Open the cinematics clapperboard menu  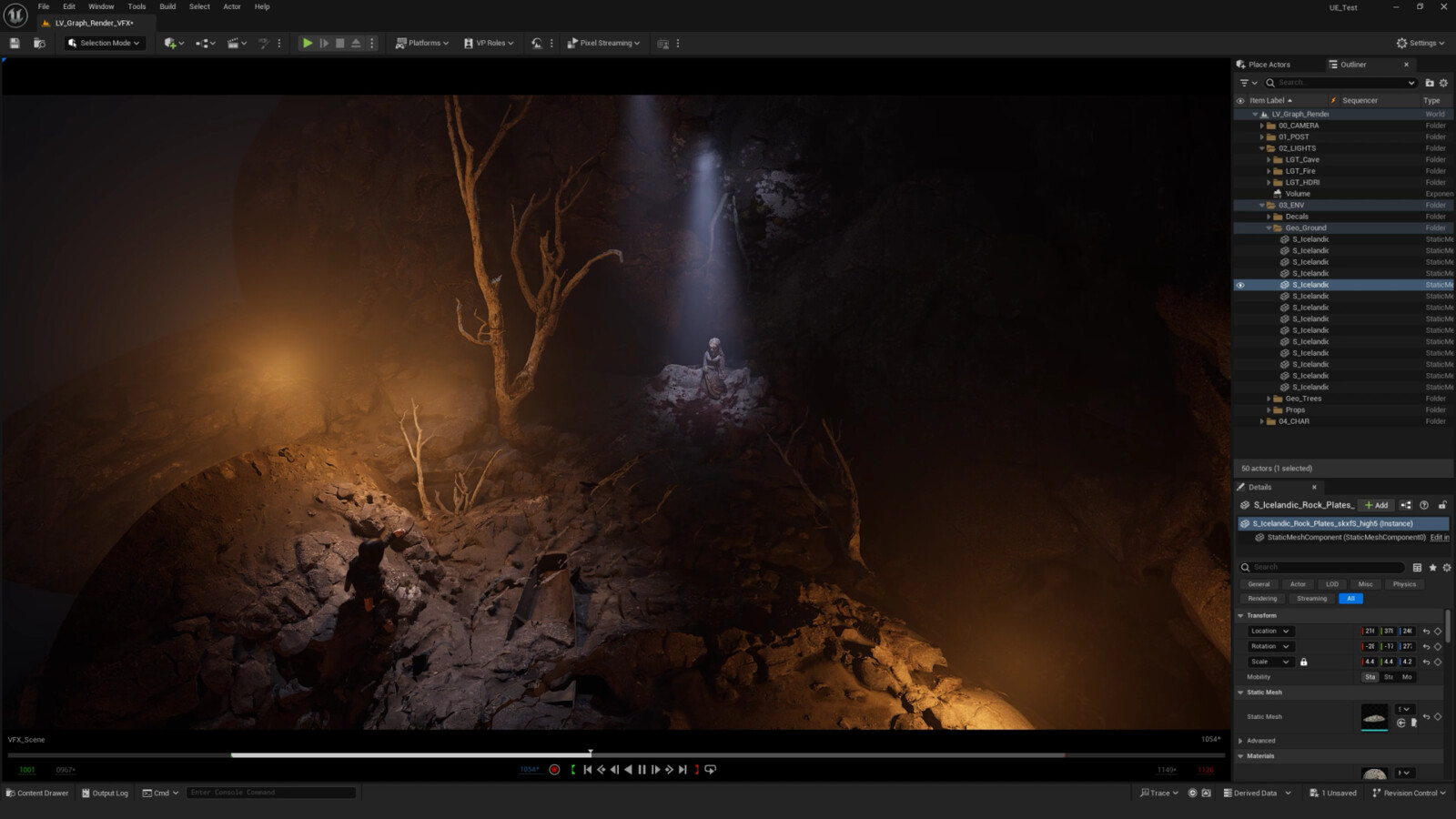(x=237, y=43)
